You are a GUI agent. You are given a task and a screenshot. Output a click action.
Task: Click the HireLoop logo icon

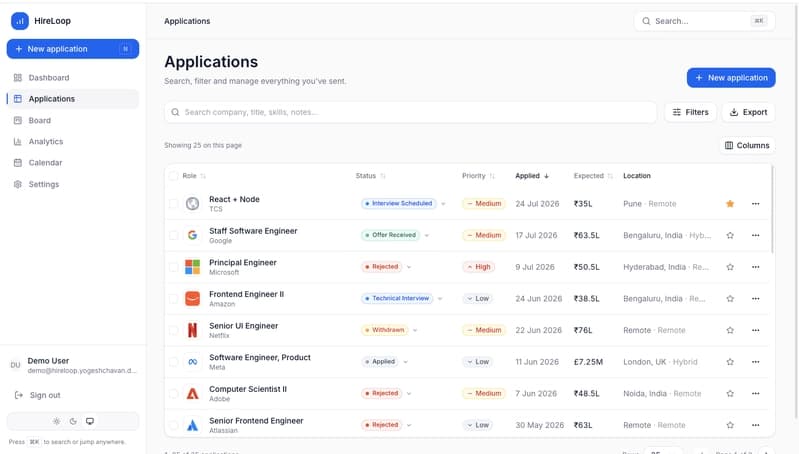click(x=20, y=21)
